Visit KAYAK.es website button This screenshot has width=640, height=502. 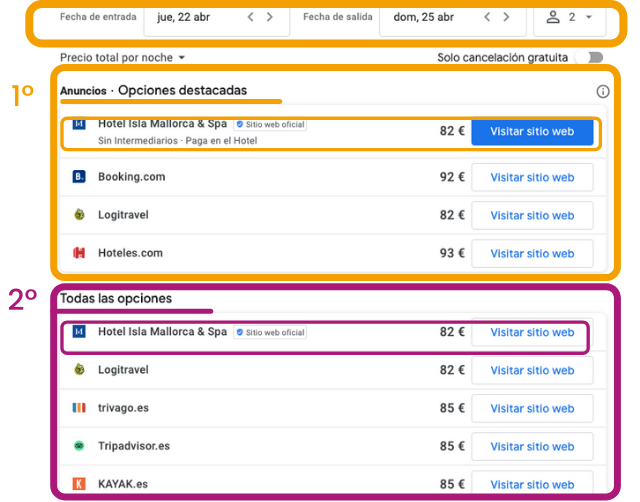[532, 484]
